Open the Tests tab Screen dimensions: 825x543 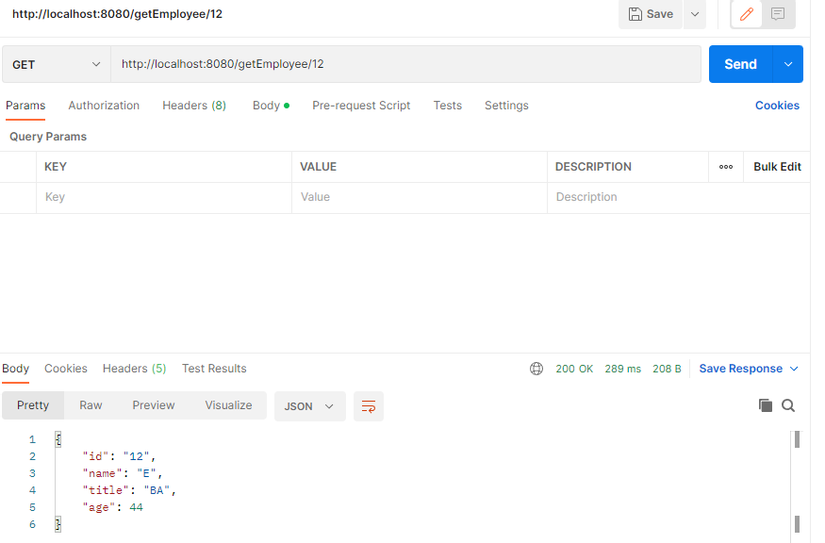[x=447, y=105]
